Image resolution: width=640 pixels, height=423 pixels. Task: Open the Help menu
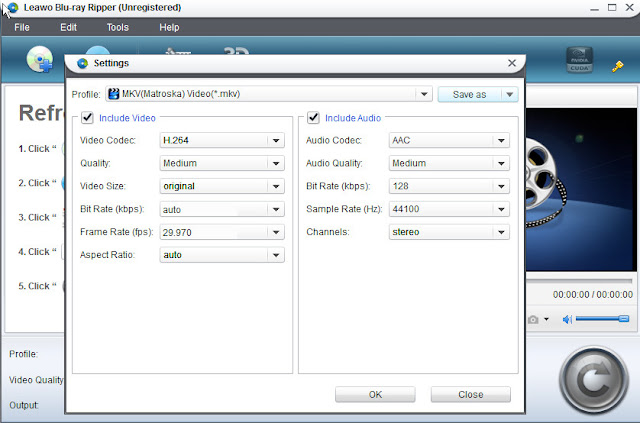click(x=169, y=27)
